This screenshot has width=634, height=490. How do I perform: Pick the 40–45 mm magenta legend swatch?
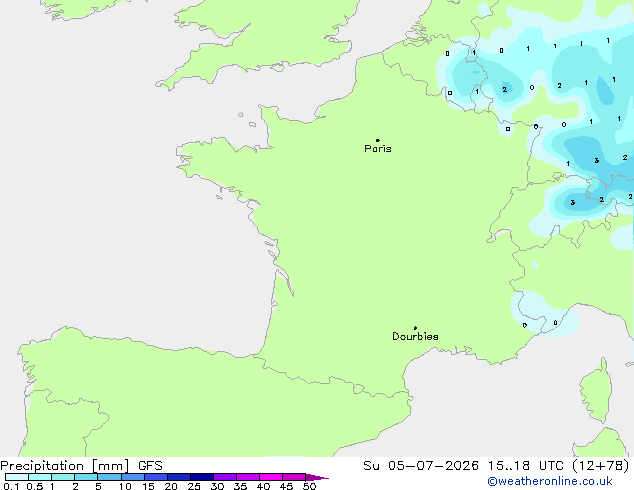point(271,477)
